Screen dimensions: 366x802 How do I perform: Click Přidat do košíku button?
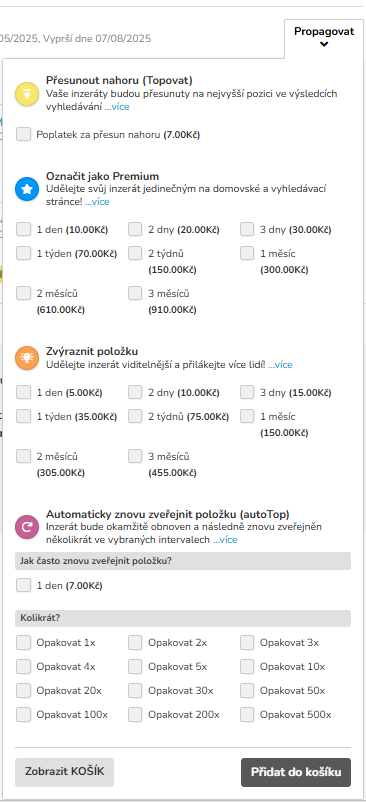[296, 772]
